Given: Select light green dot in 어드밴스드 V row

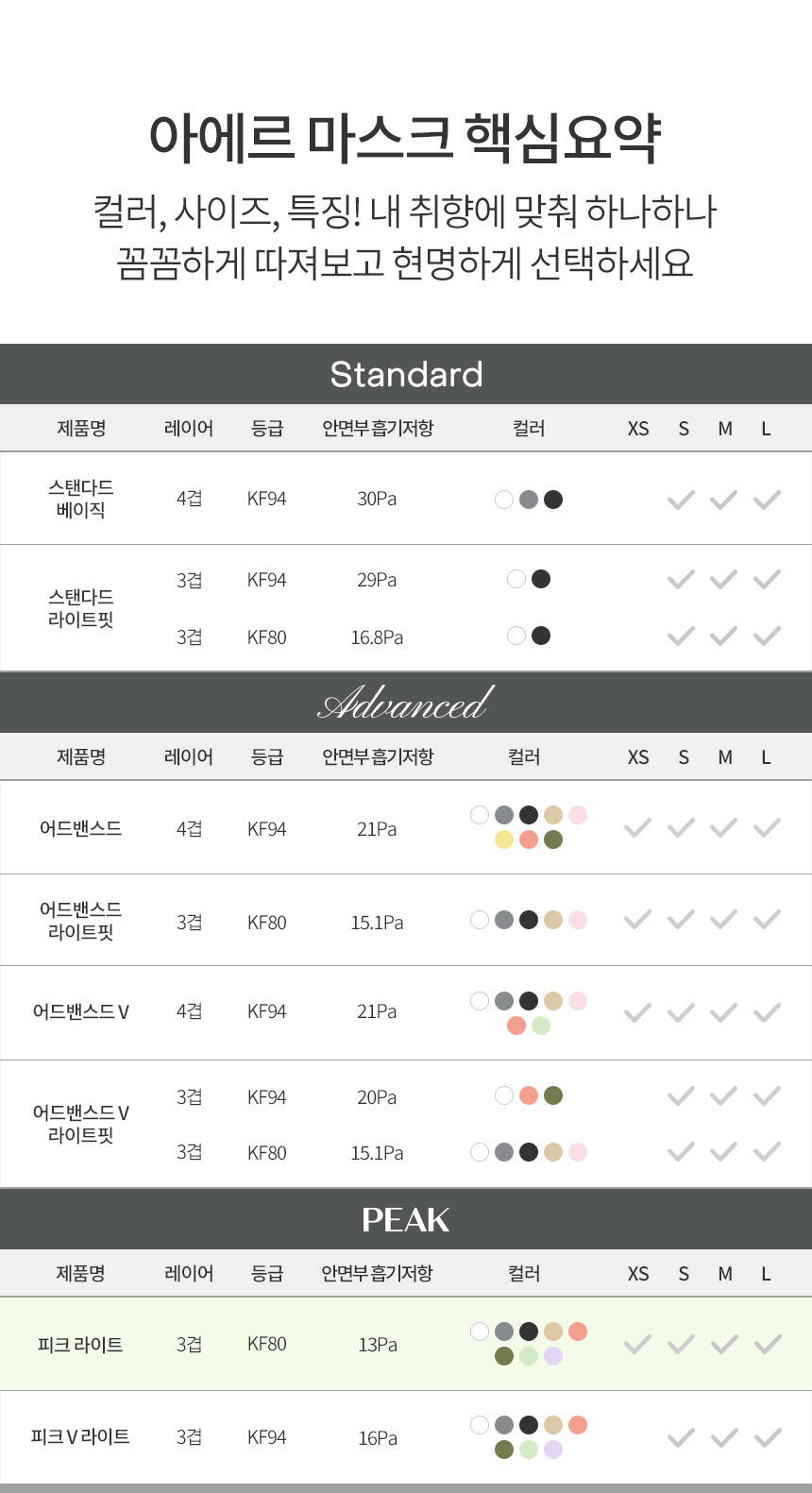Looking at the screenshot, I should point(541,1026).
